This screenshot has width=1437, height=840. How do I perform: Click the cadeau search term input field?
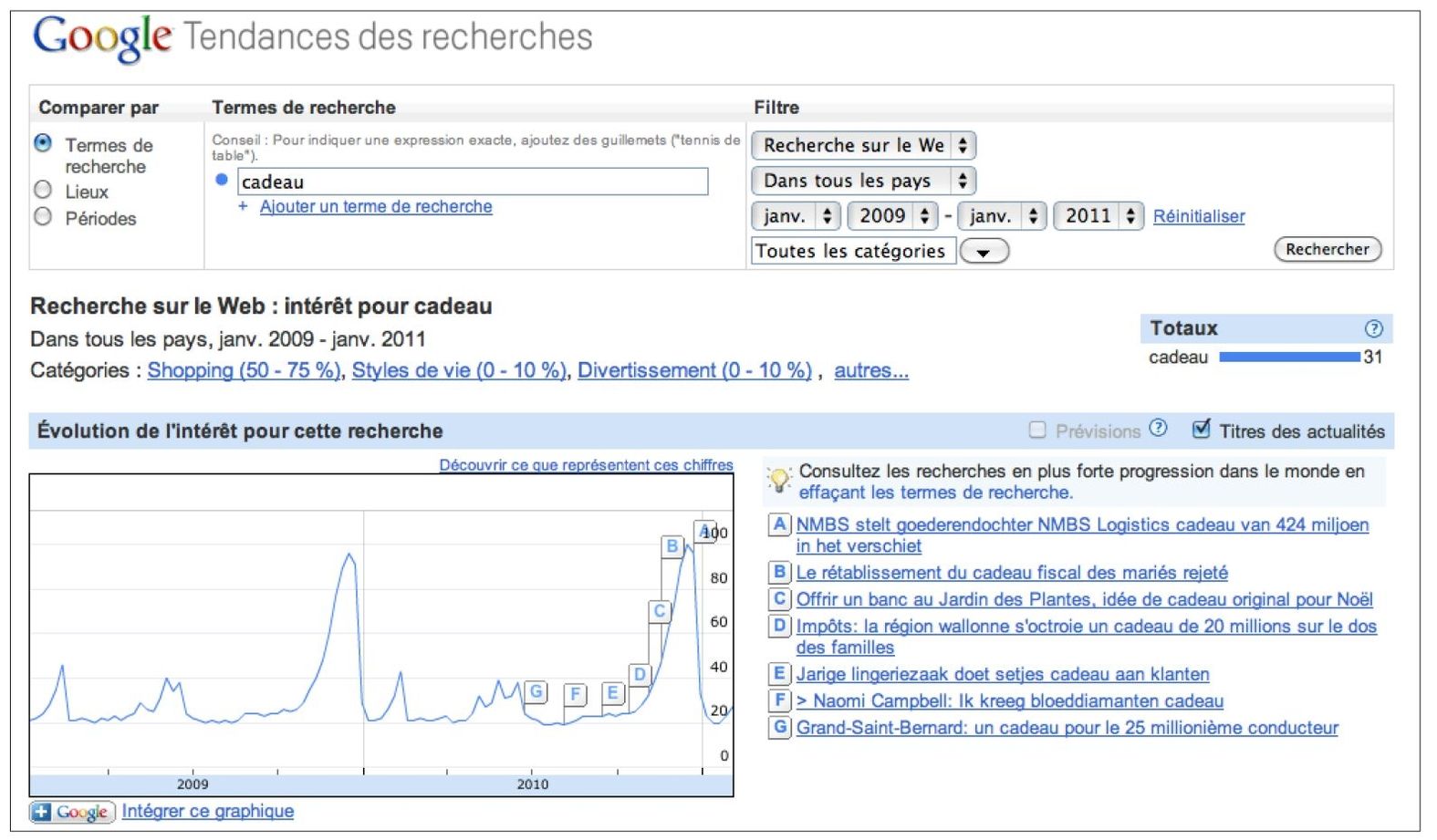click(x=472, y=181)
